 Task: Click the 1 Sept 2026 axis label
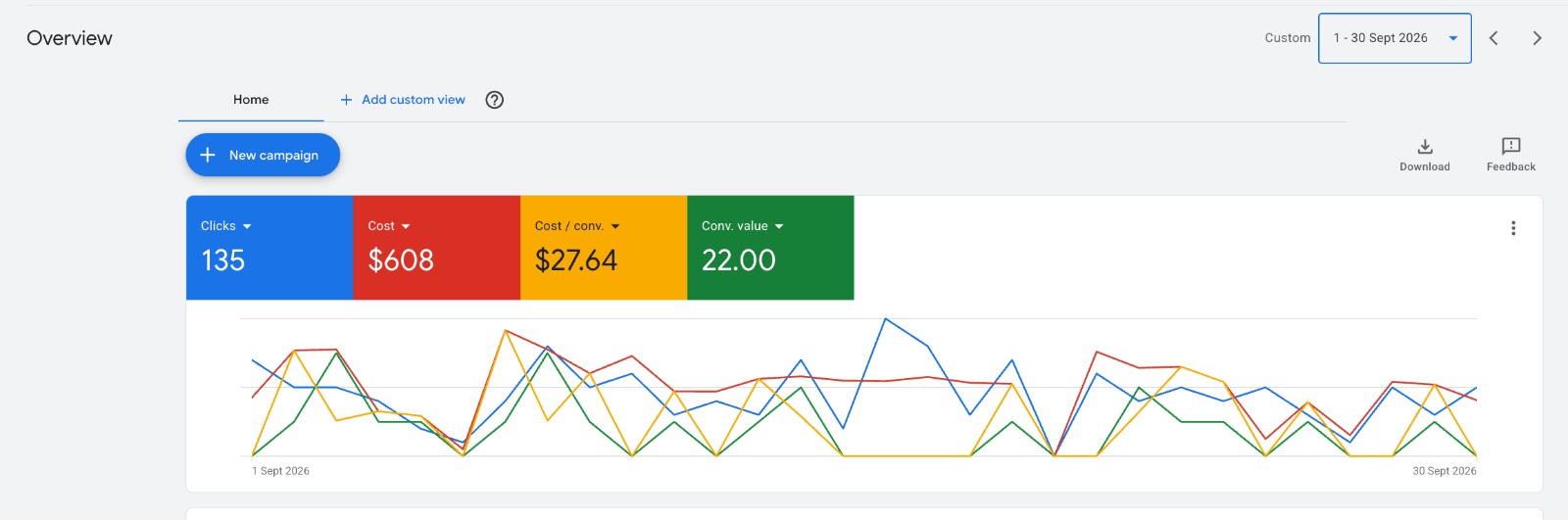click(x=280, y=471)
